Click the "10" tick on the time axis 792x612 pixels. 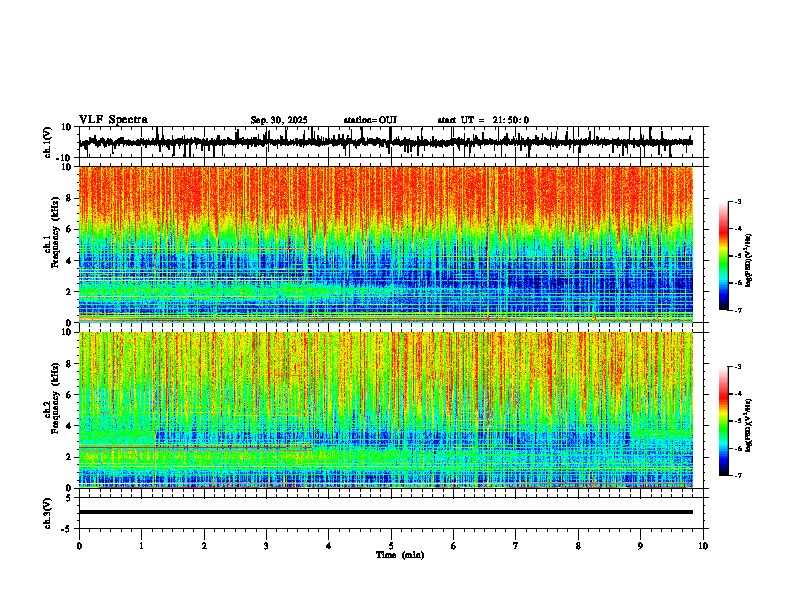[703, 546]
